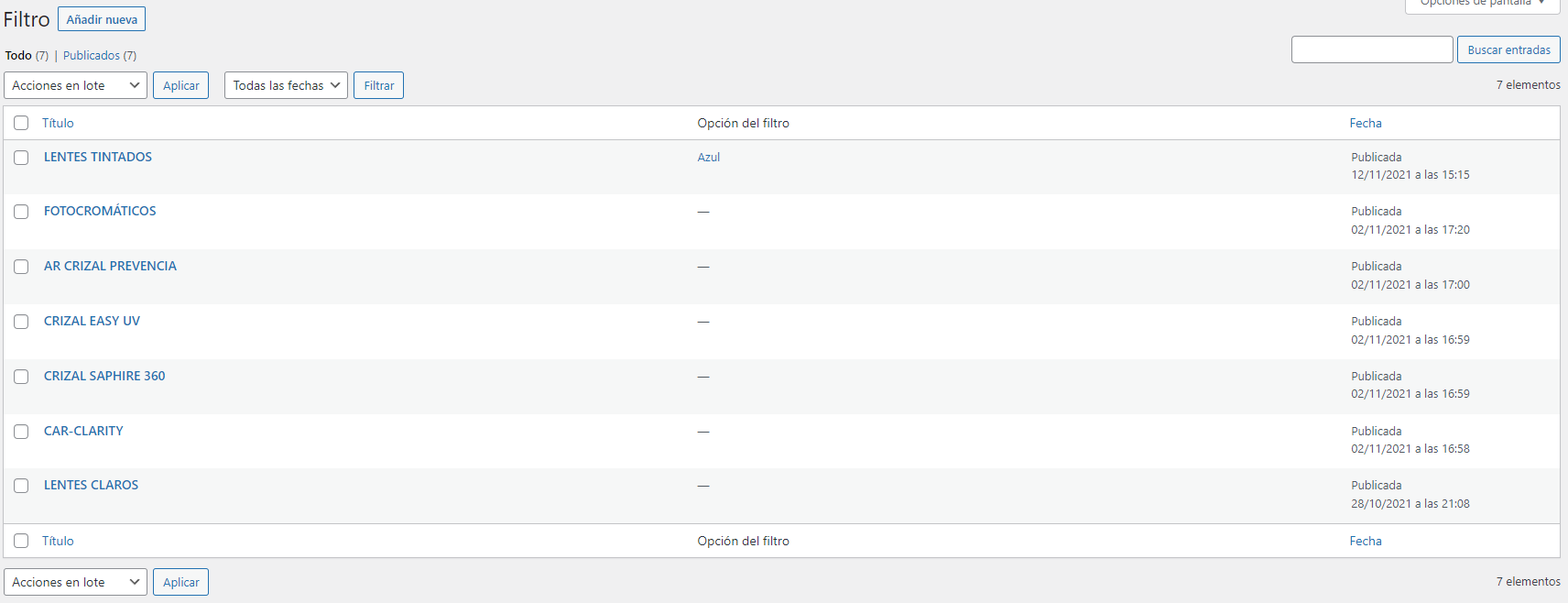Open the Todo filter view

point(18,56)
